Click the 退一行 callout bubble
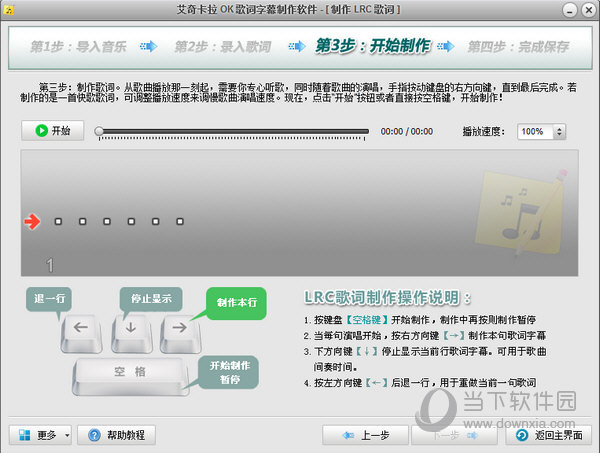The width and height of the screenshot is (600, 453). click(49, 299)
